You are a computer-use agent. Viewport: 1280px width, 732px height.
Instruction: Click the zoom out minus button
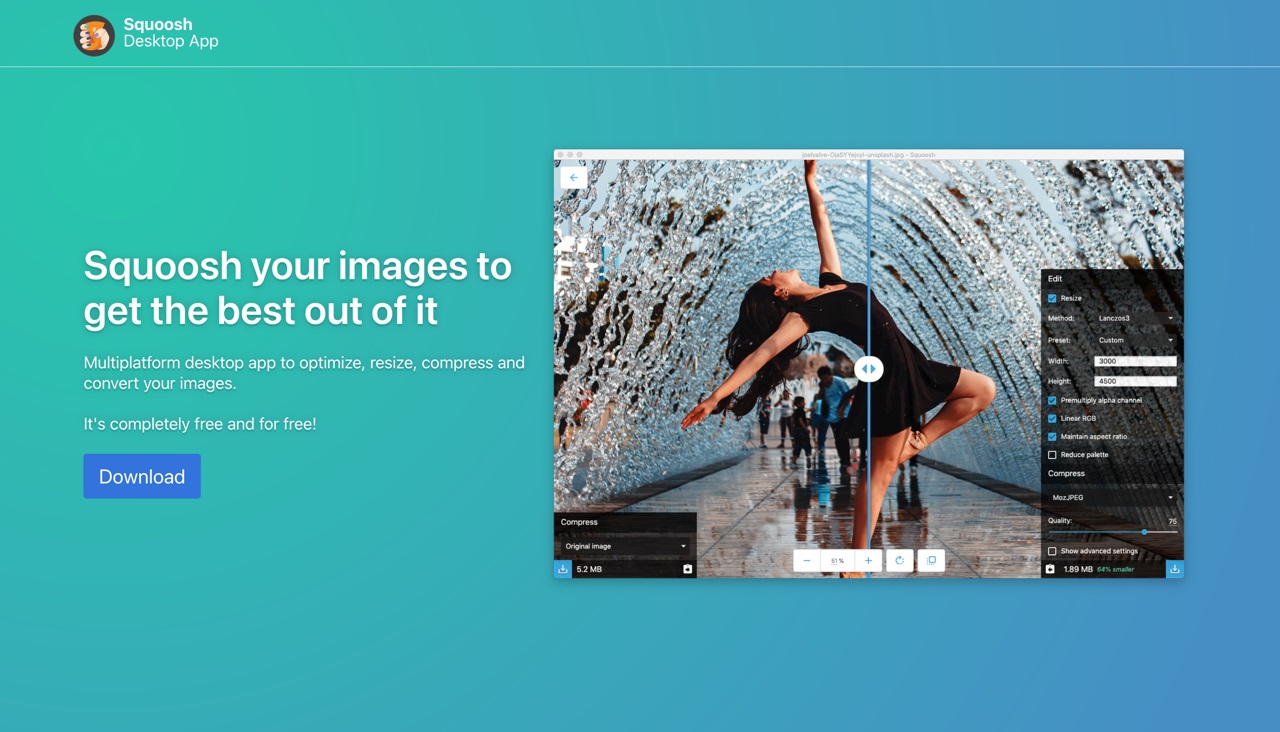pyautogui.click(x=807, y=561)
